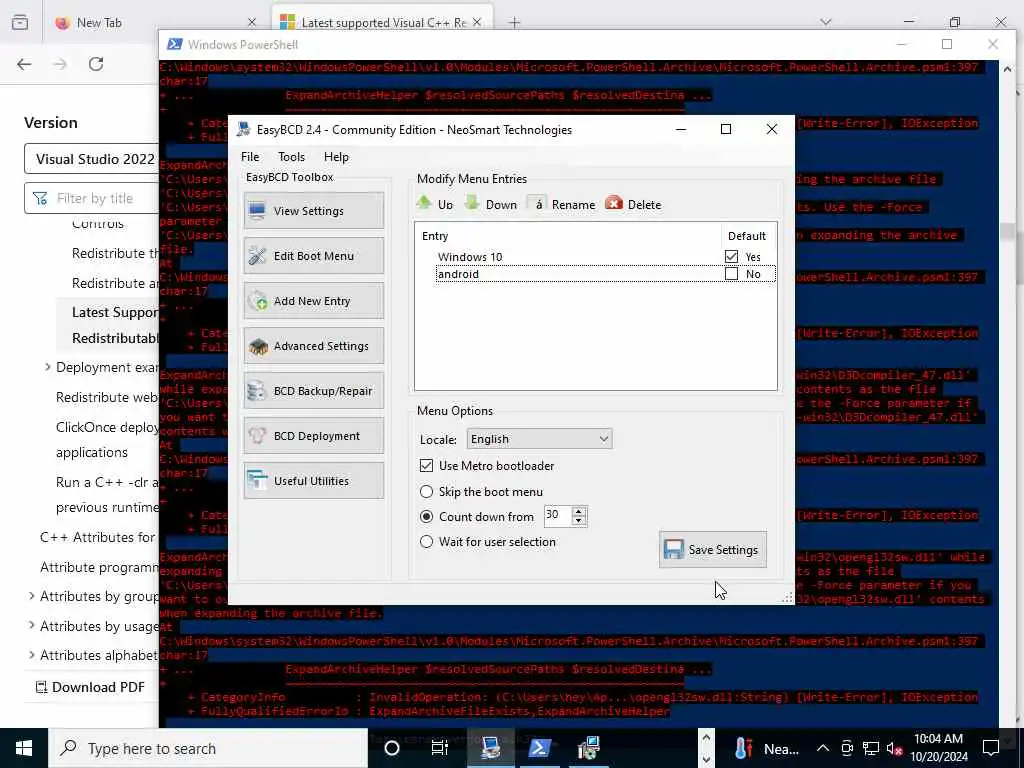The height and width of the screenshot is (768, 1024).
Task: Click Save Settings button
Action: (x=712, y=550)
